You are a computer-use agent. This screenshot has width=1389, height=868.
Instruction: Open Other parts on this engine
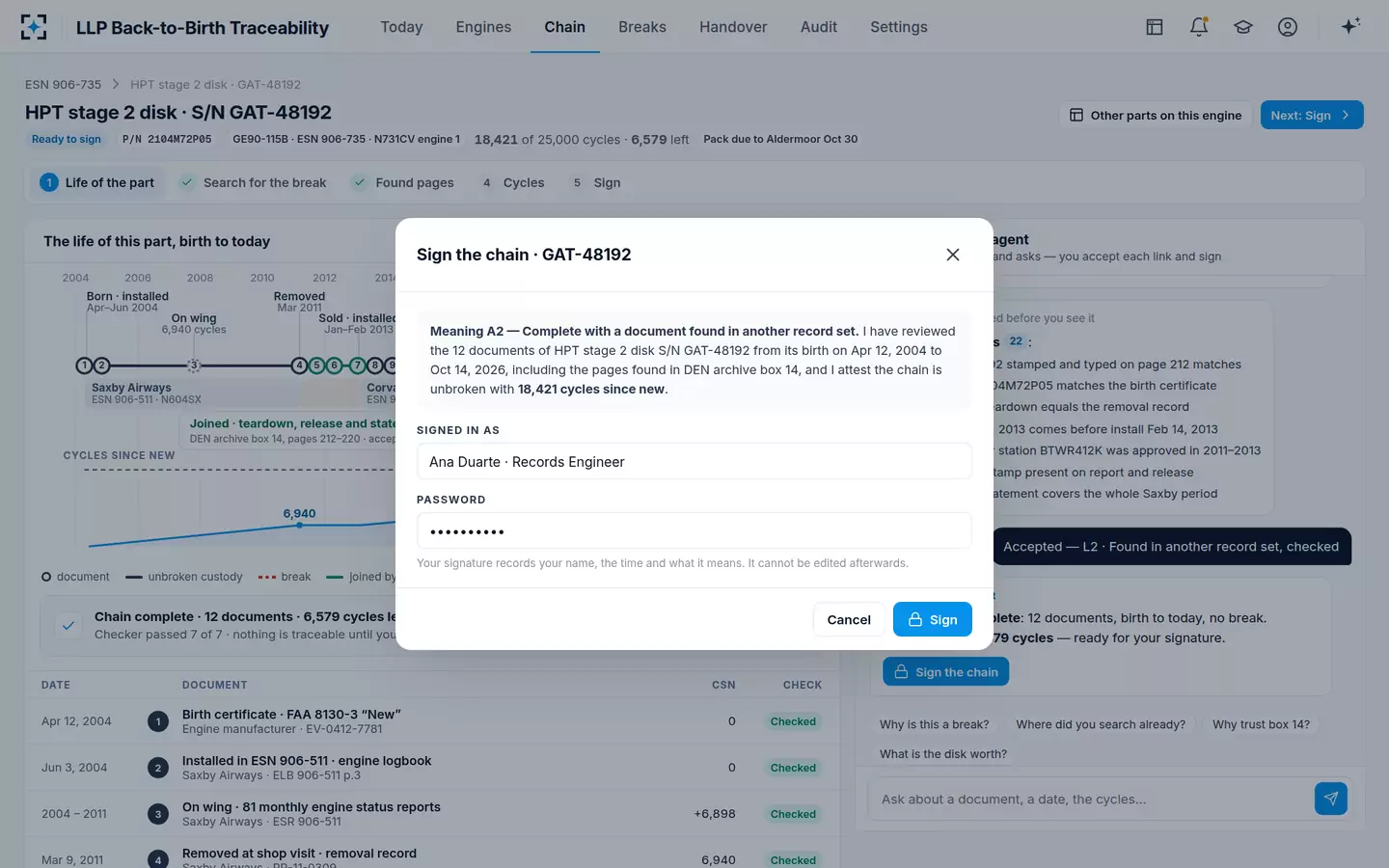[x=1156, y=115]
